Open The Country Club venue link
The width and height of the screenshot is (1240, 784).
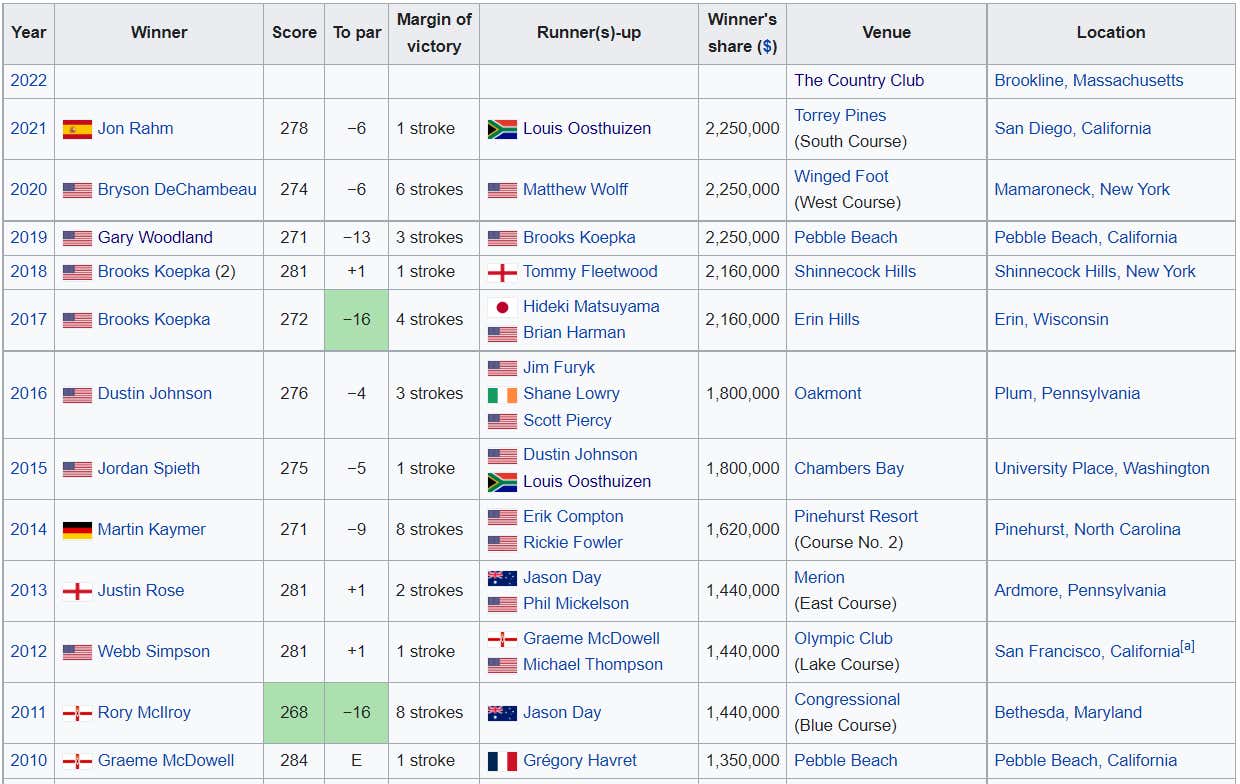(858, 81)
